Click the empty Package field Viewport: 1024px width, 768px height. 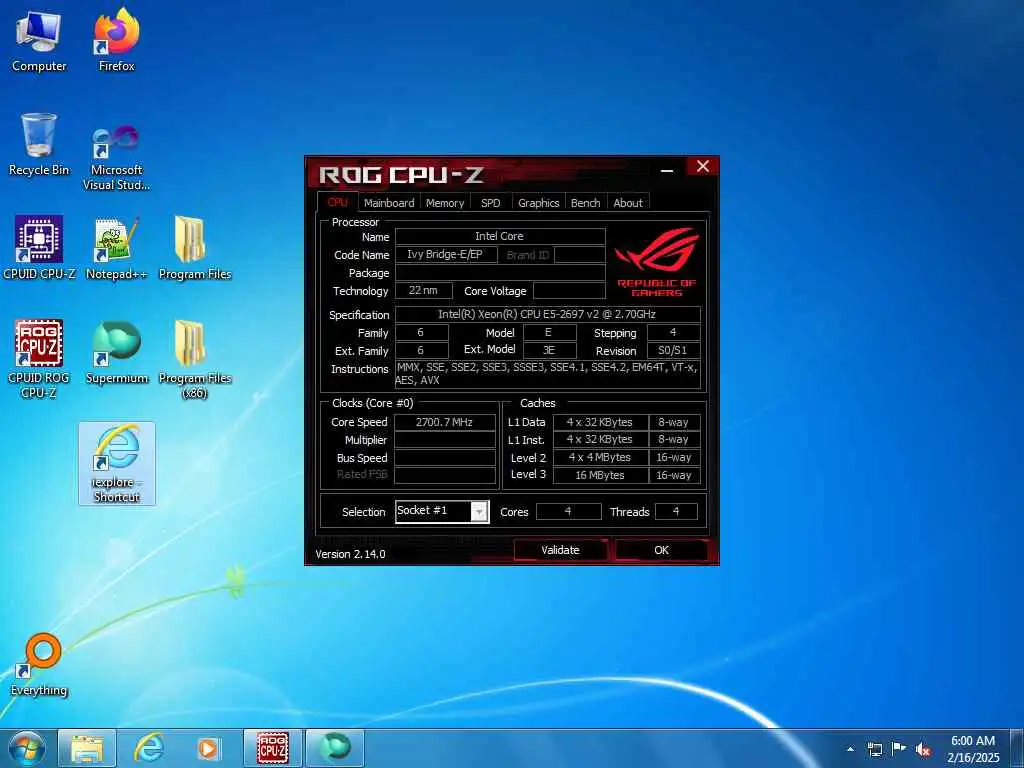pos(500,272)
